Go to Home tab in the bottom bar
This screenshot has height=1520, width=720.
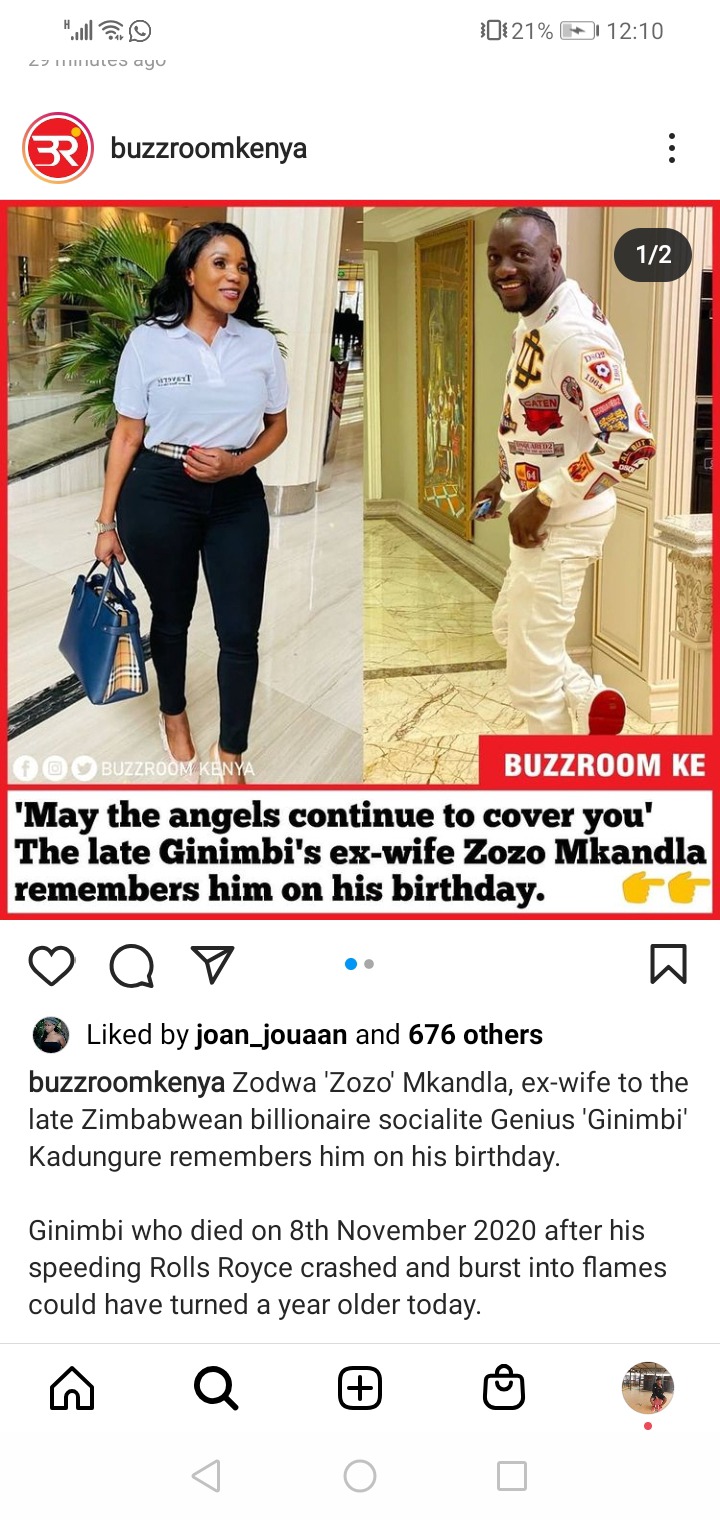coord(72,1389)
